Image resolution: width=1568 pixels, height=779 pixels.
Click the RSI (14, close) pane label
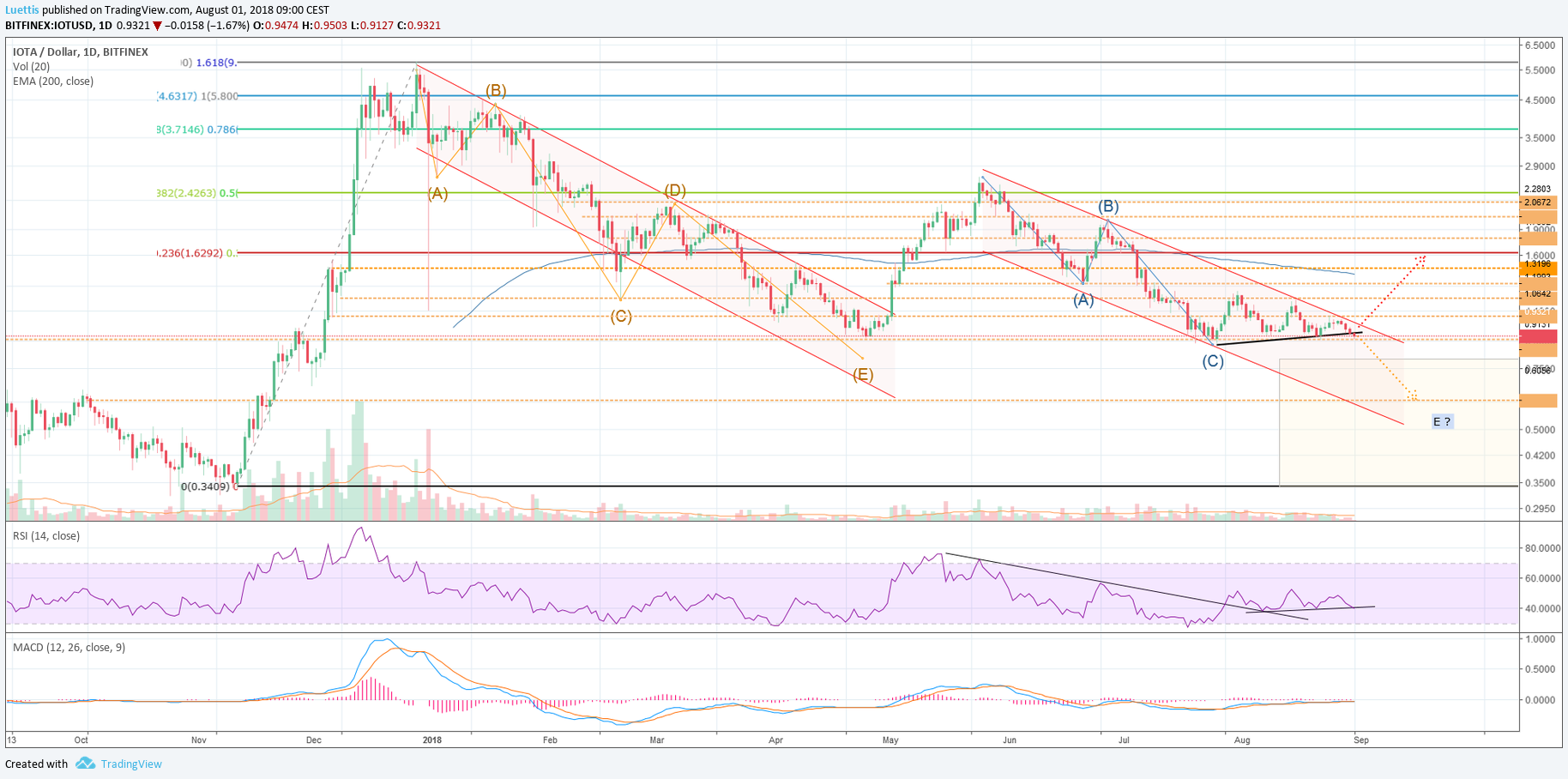pos(46,536)
